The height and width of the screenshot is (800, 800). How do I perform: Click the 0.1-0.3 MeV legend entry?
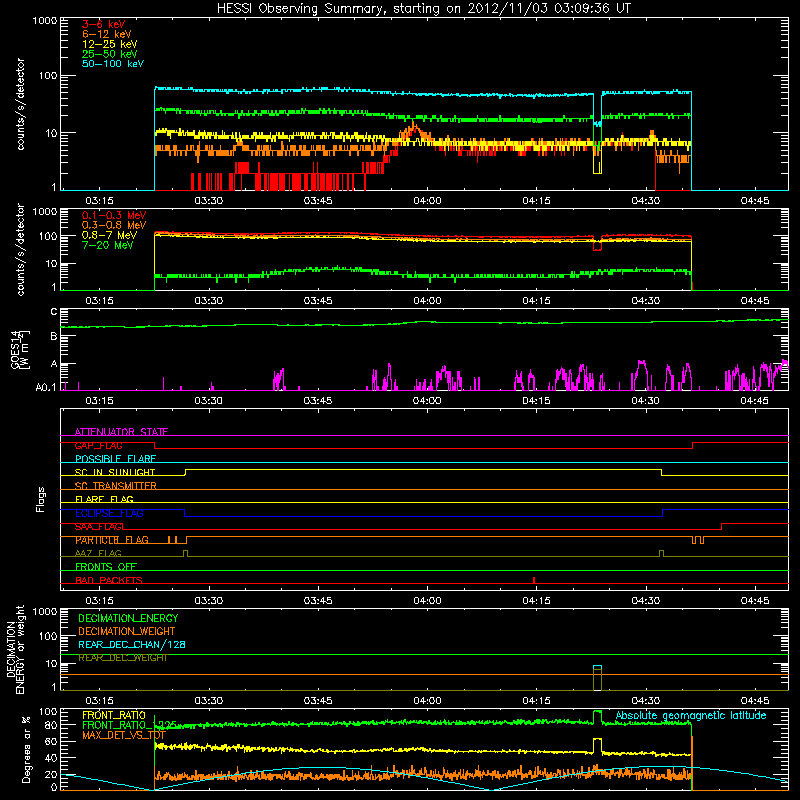pyautogui.click(x=114, y=215)
